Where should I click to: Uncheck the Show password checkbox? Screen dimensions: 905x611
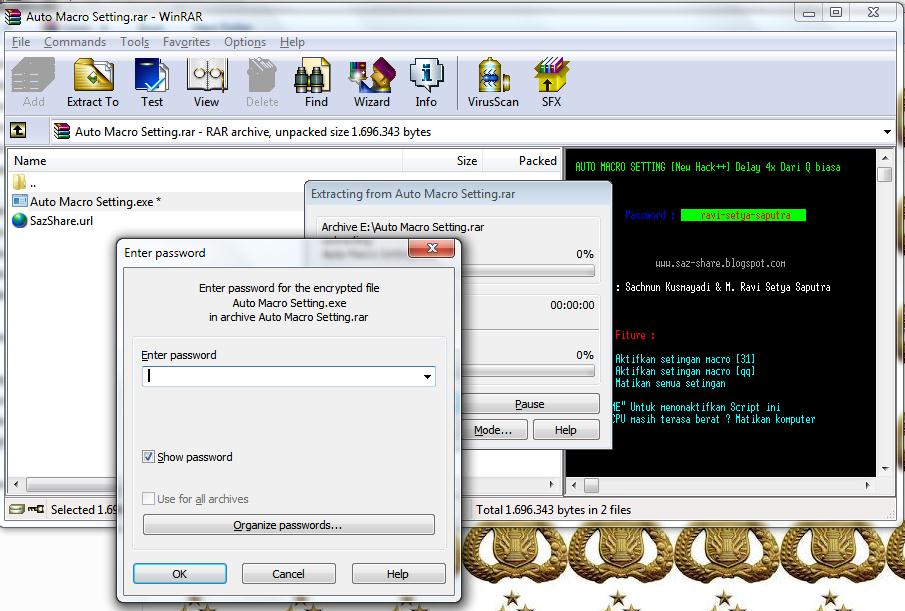[x=148, y=457]
